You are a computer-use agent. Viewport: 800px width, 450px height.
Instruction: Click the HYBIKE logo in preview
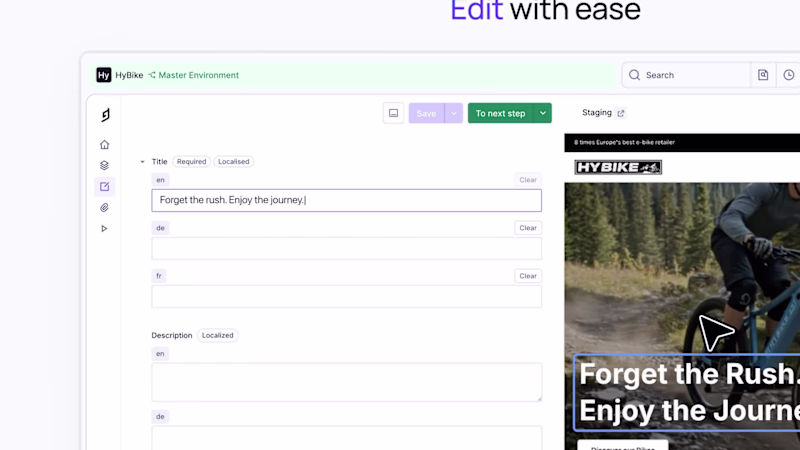tap(618, 167)
